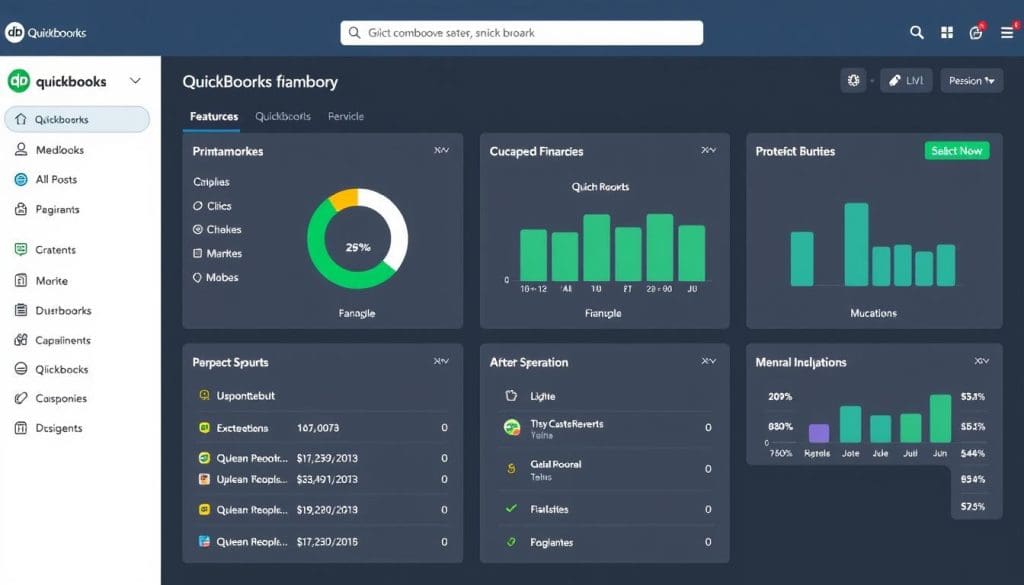Click the Cratents icon in sidebar
The image size is (1024, 585).
coord(21,250)
